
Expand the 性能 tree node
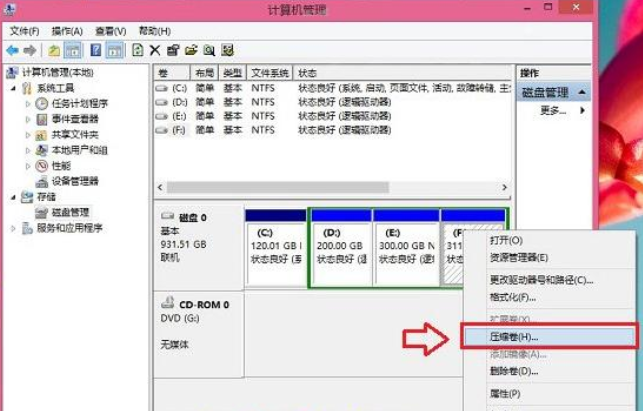coord(28,166)
